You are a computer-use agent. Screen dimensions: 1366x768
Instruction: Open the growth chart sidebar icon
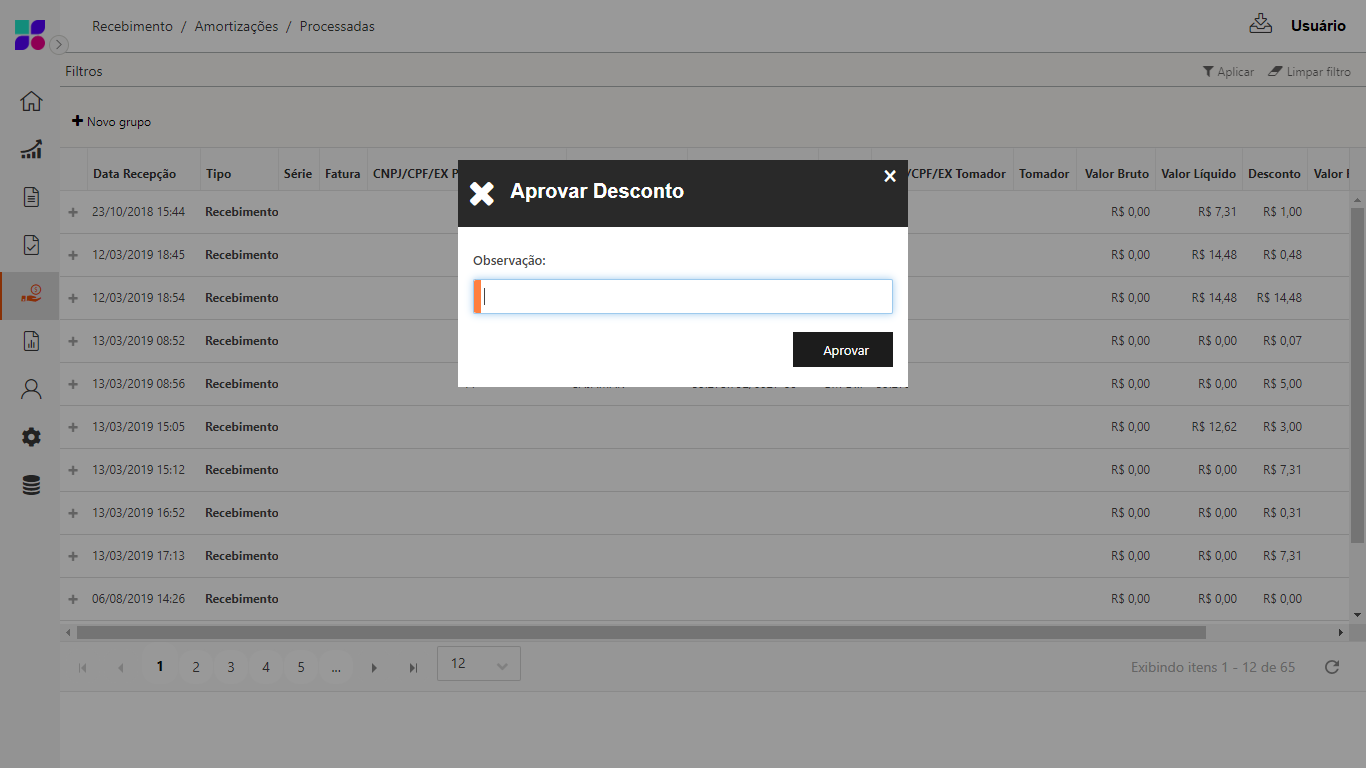click(31, 150)
